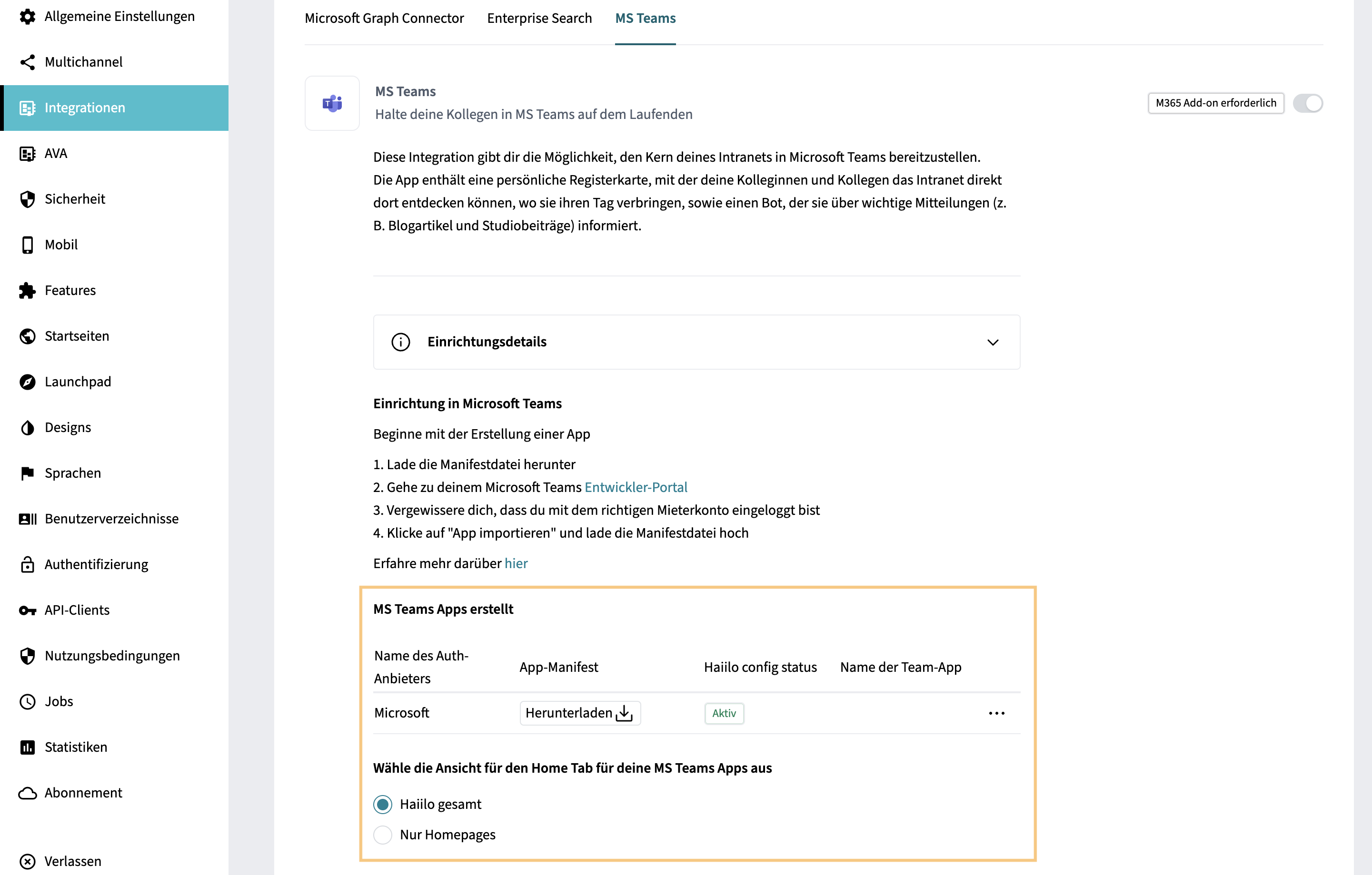Click the Nutzungsbedingungen shield icon
The width and height of the screenshot is (1372, 875).
27,656
